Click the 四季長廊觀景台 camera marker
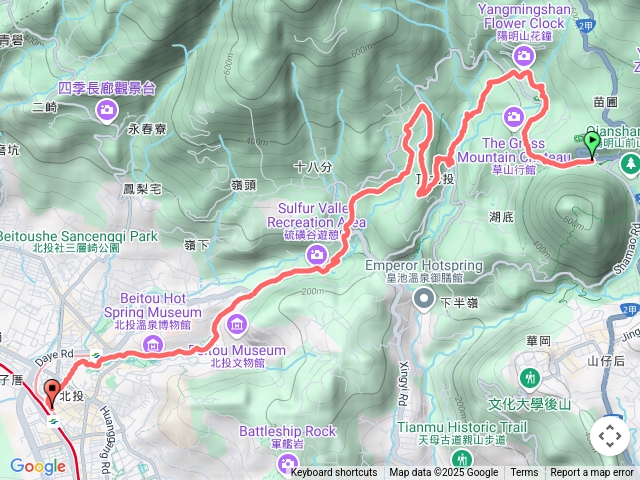The width and height of the screenshot is (640, 480). [107, 111]
